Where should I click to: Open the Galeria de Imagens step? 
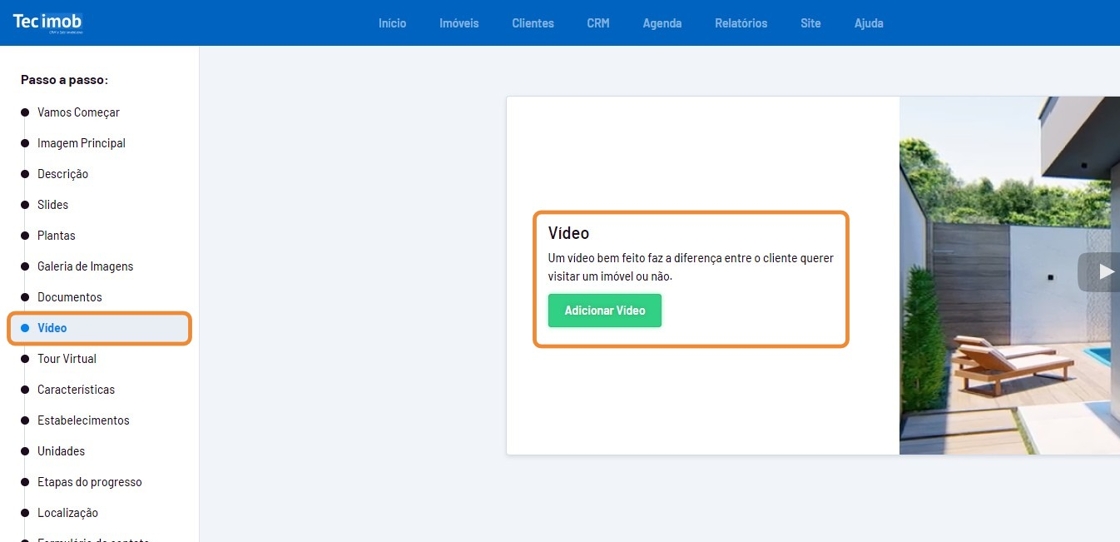tap(85, 267)
